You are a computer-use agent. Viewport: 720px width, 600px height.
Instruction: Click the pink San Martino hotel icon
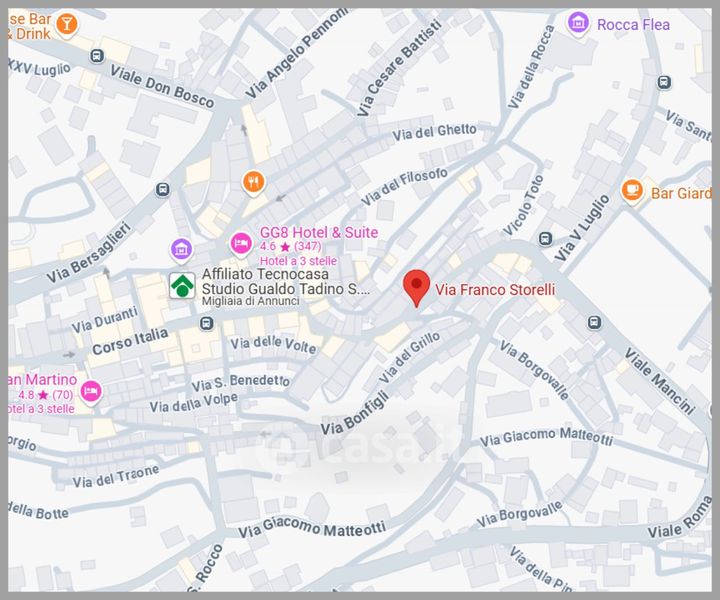(x=92, y=390)
